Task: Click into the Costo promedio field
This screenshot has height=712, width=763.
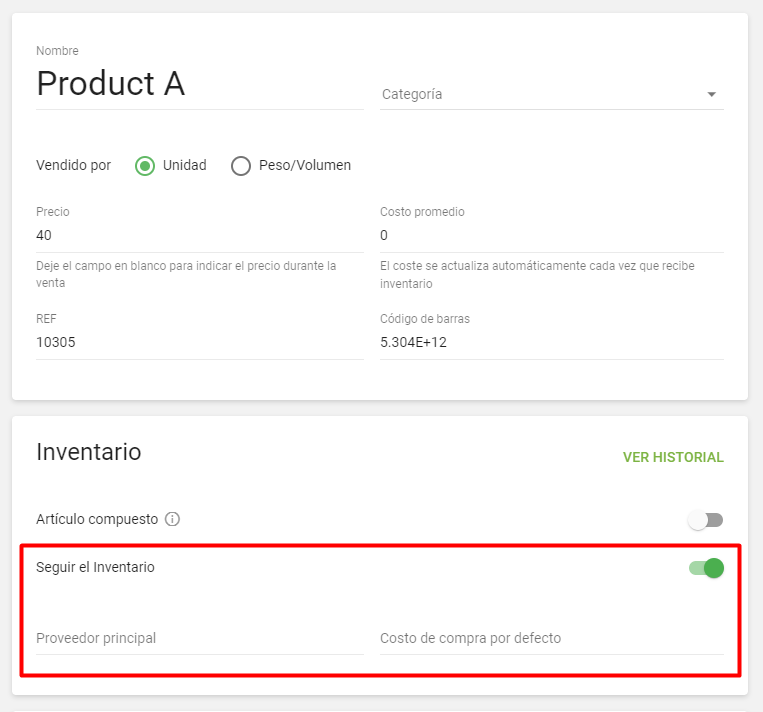Action: (551, 235)
